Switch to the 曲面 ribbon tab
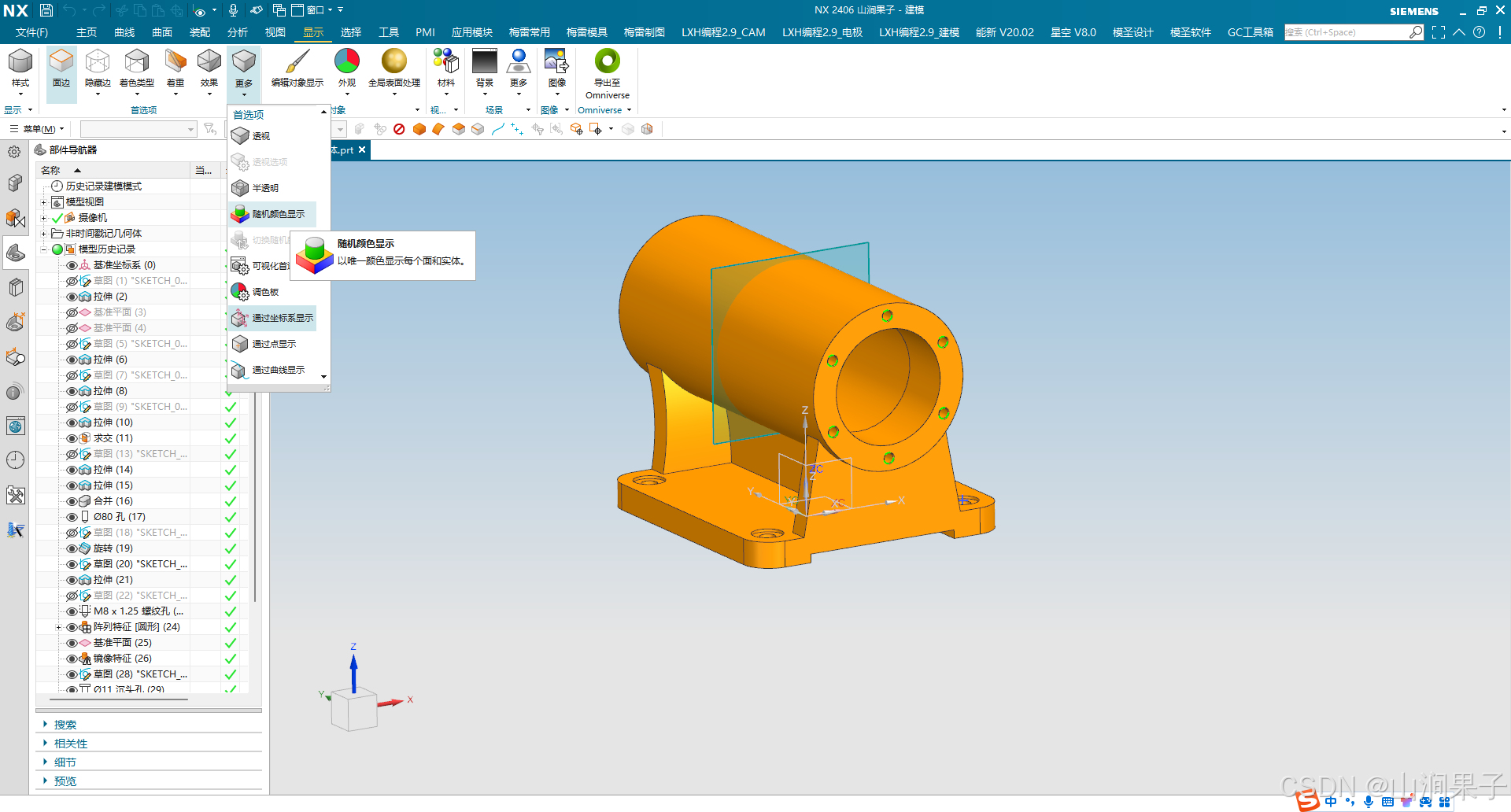1511x812 pixels. click(162, 32)
